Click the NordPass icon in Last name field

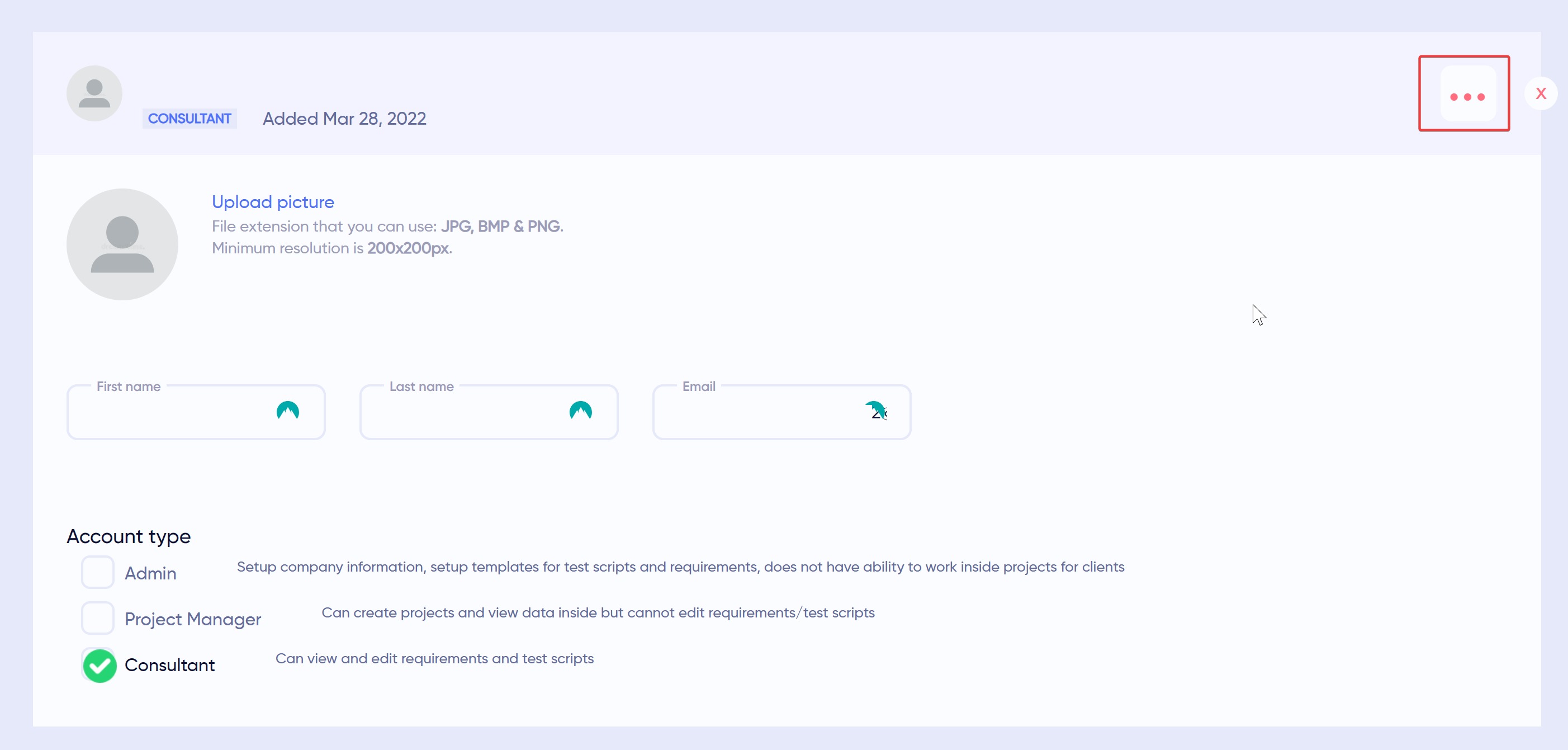[x=581, y=411]
